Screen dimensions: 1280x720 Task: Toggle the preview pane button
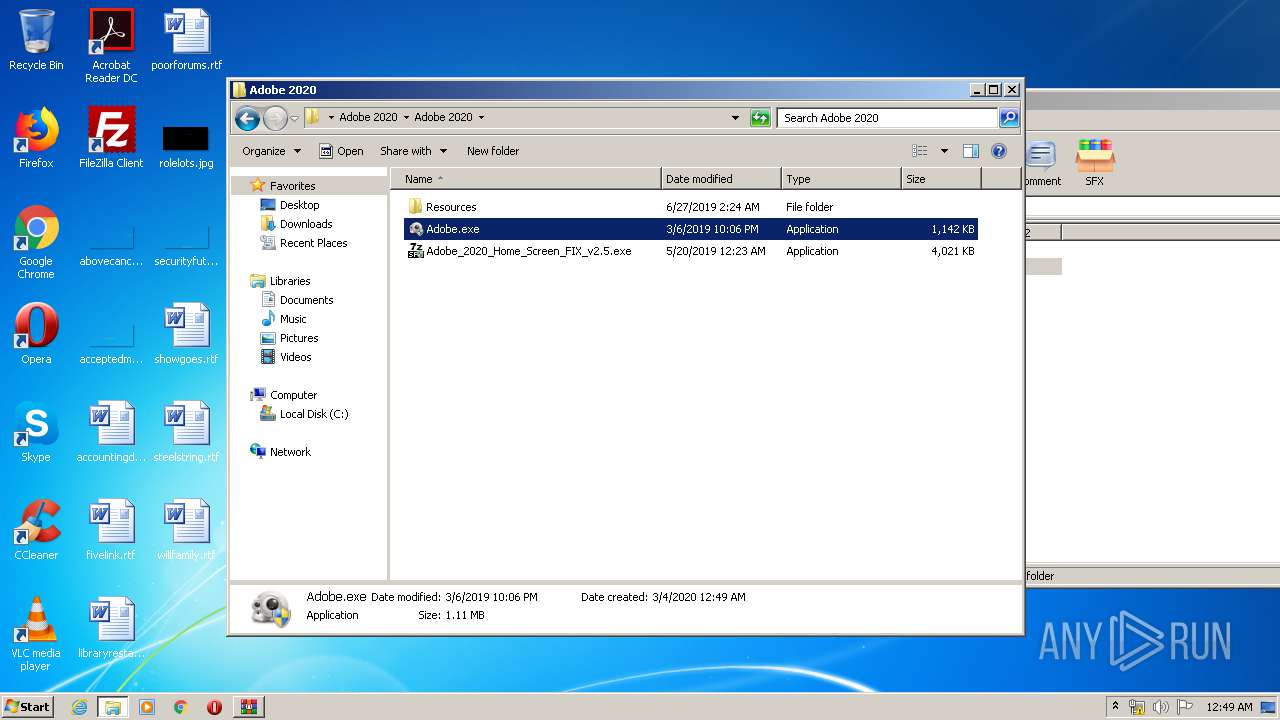click(x=970, y=151)
